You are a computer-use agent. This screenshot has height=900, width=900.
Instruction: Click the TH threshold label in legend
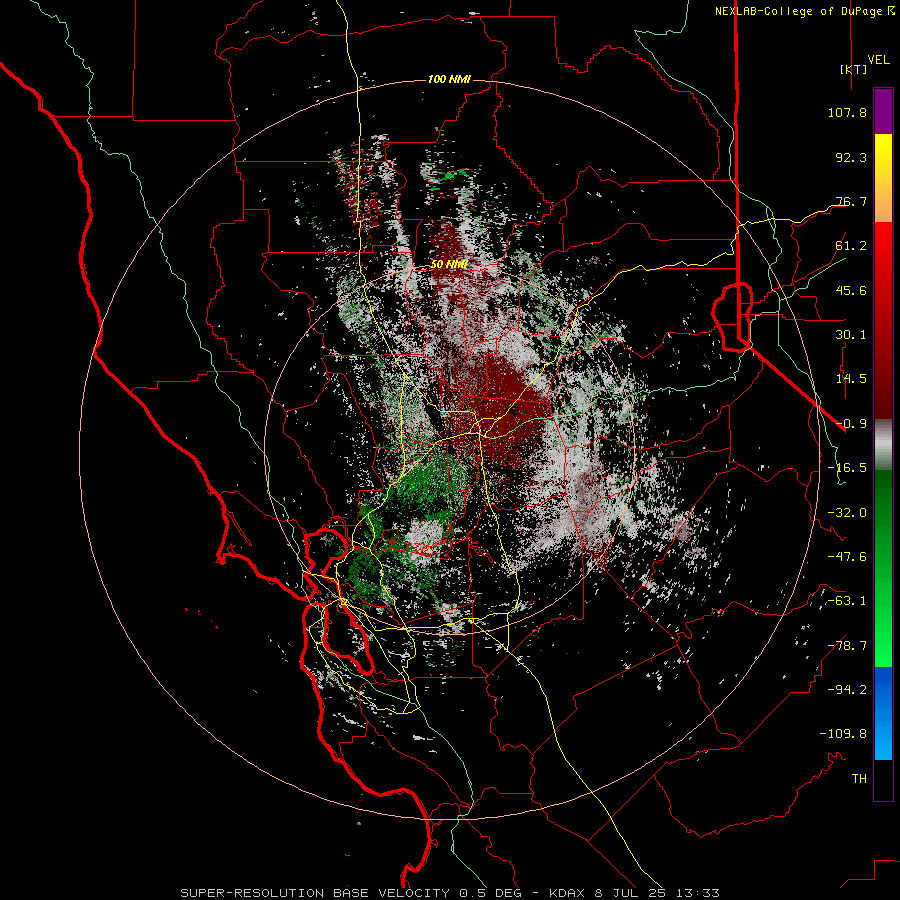[859, 779]
